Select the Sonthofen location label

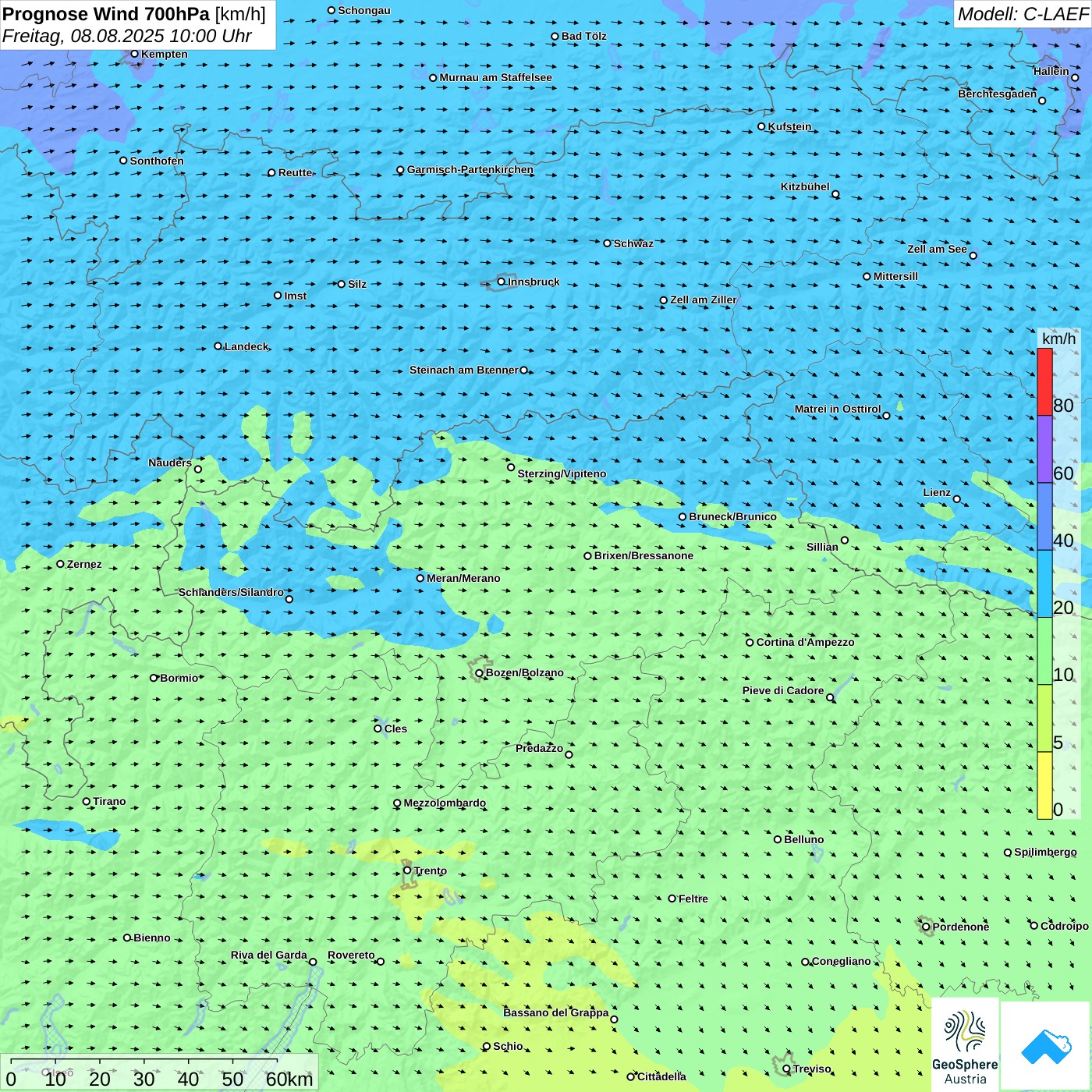point(157,161)
